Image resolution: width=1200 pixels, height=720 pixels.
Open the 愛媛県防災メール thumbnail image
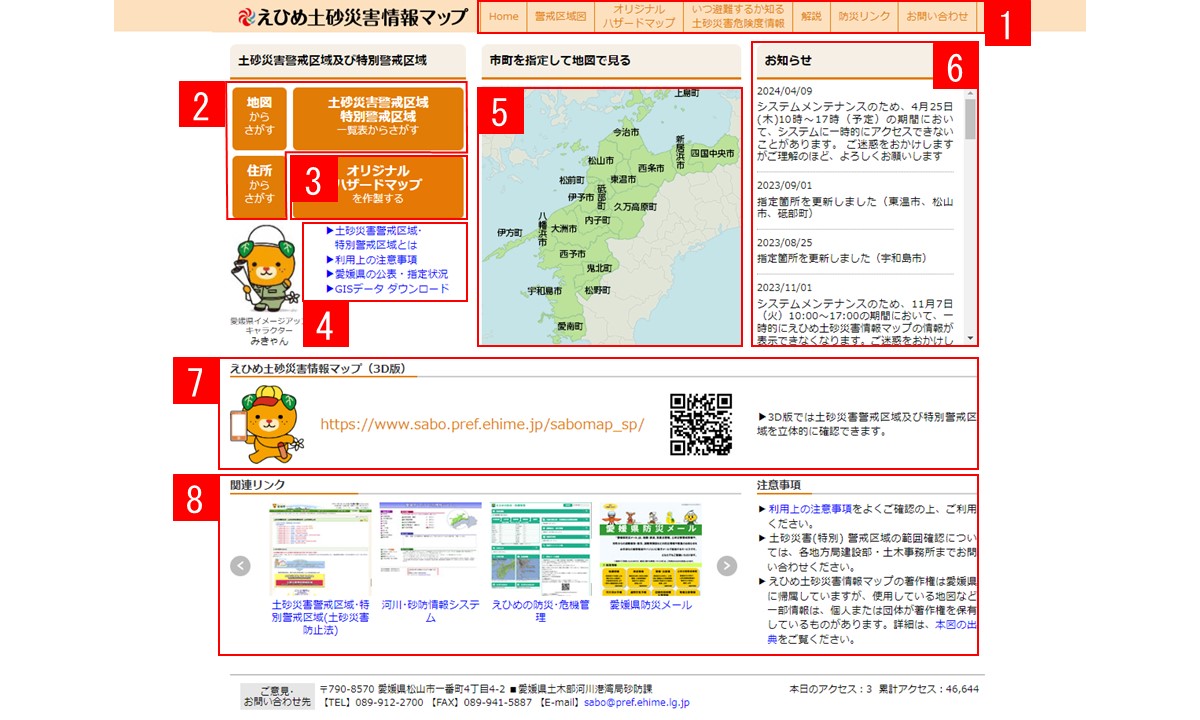[650, 549]
